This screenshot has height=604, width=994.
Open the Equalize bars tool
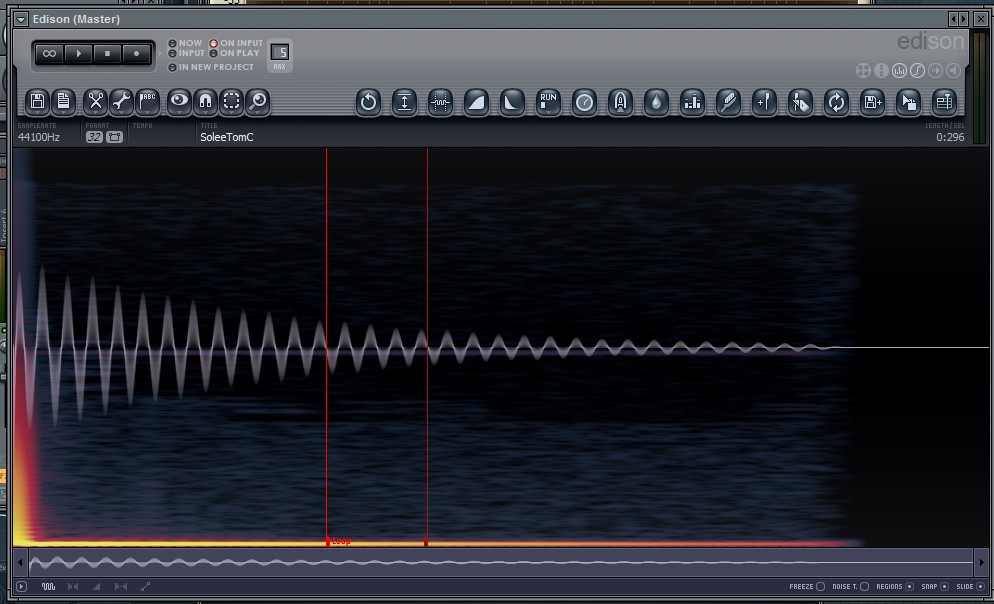click(x=692, y=102)
